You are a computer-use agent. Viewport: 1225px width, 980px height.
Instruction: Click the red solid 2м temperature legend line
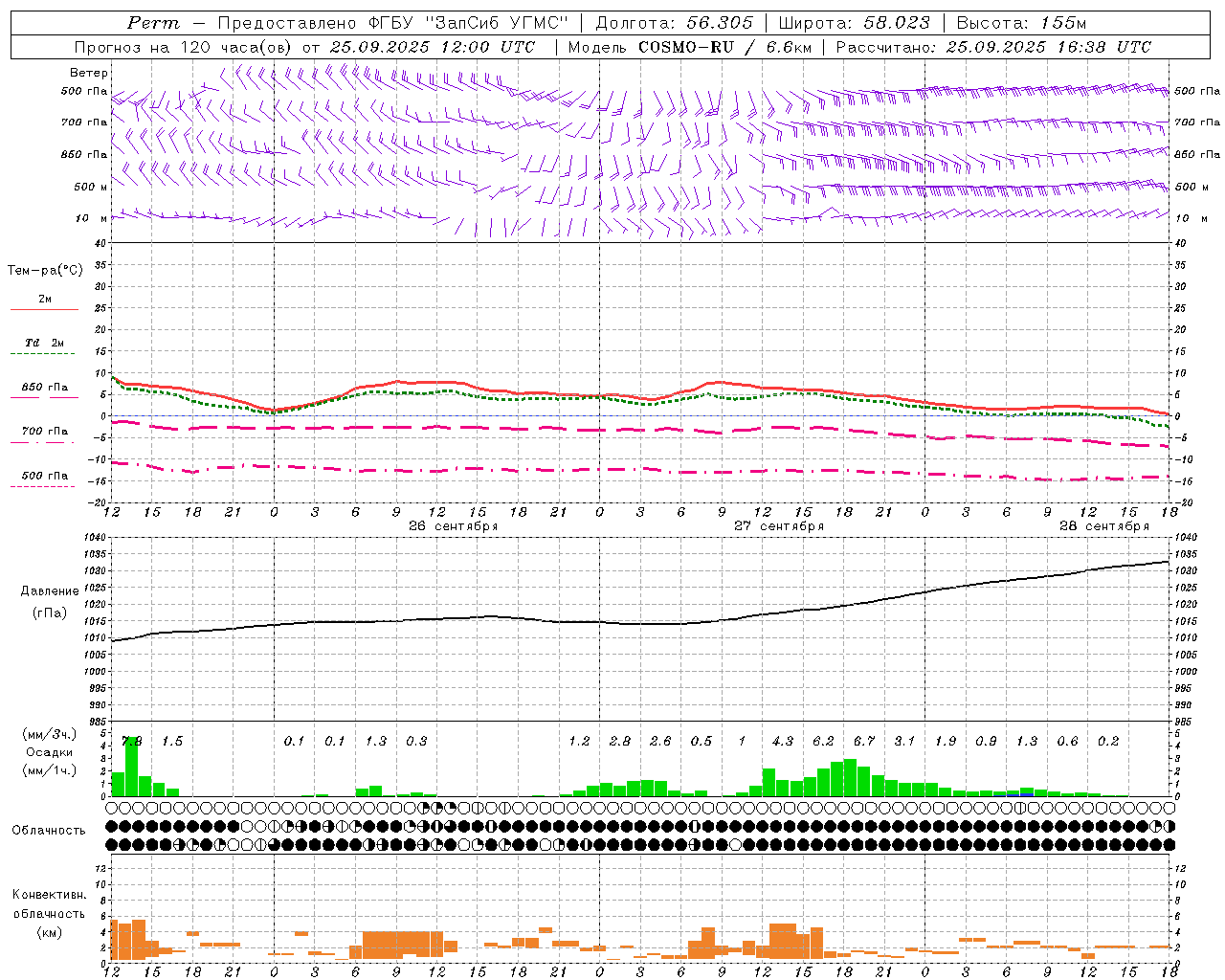[45, 310]
